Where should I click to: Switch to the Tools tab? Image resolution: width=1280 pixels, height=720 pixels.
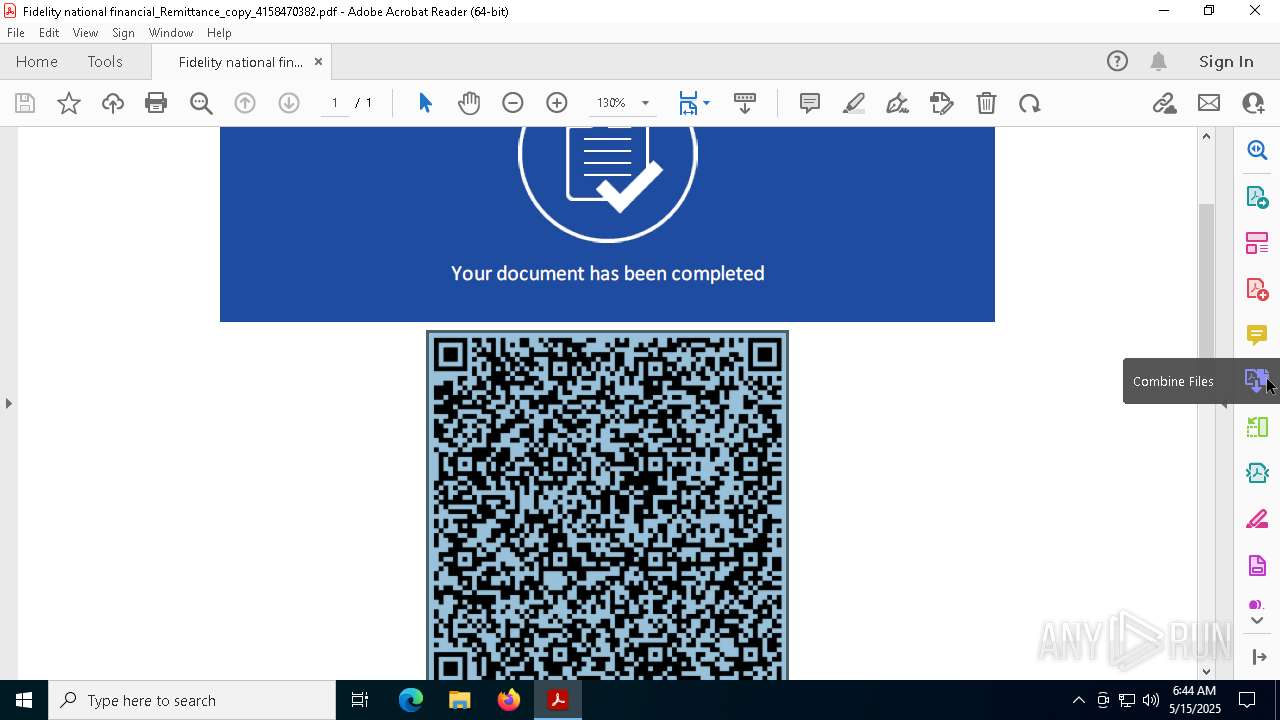pos(105,62)
